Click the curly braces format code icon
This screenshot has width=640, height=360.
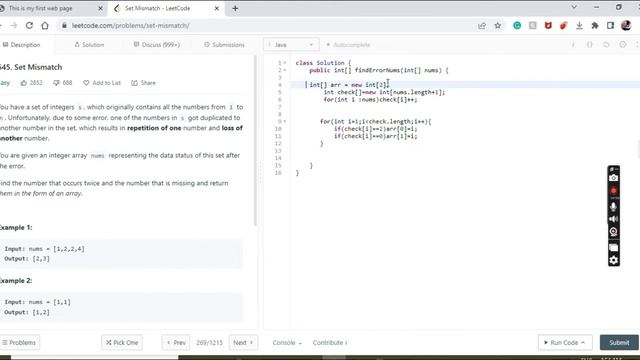click(589, 44)
